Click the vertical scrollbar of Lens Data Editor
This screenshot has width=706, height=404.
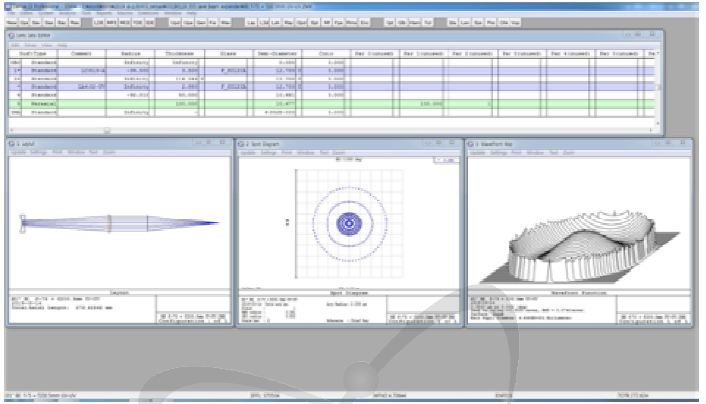pyautogui.click(x=658, y=86)
